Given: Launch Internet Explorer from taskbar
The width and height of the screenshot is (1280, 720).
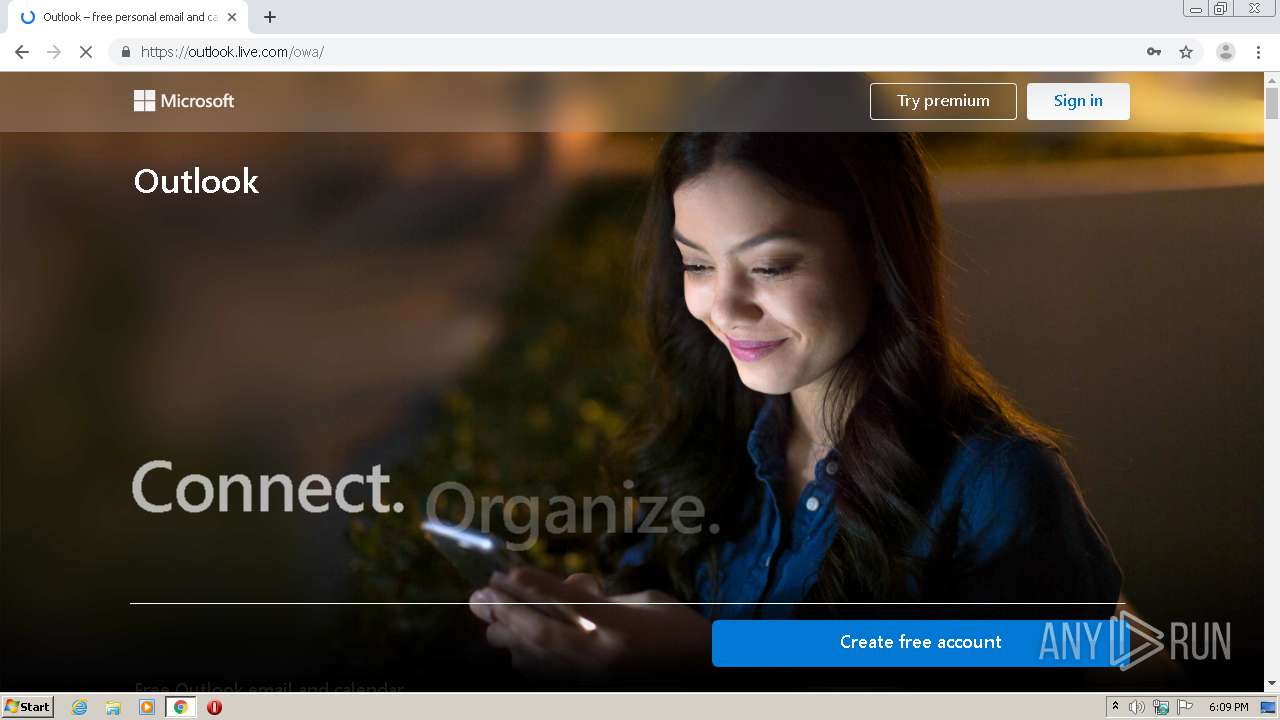Looking at the screenshot, I should (x=80, y=707).
